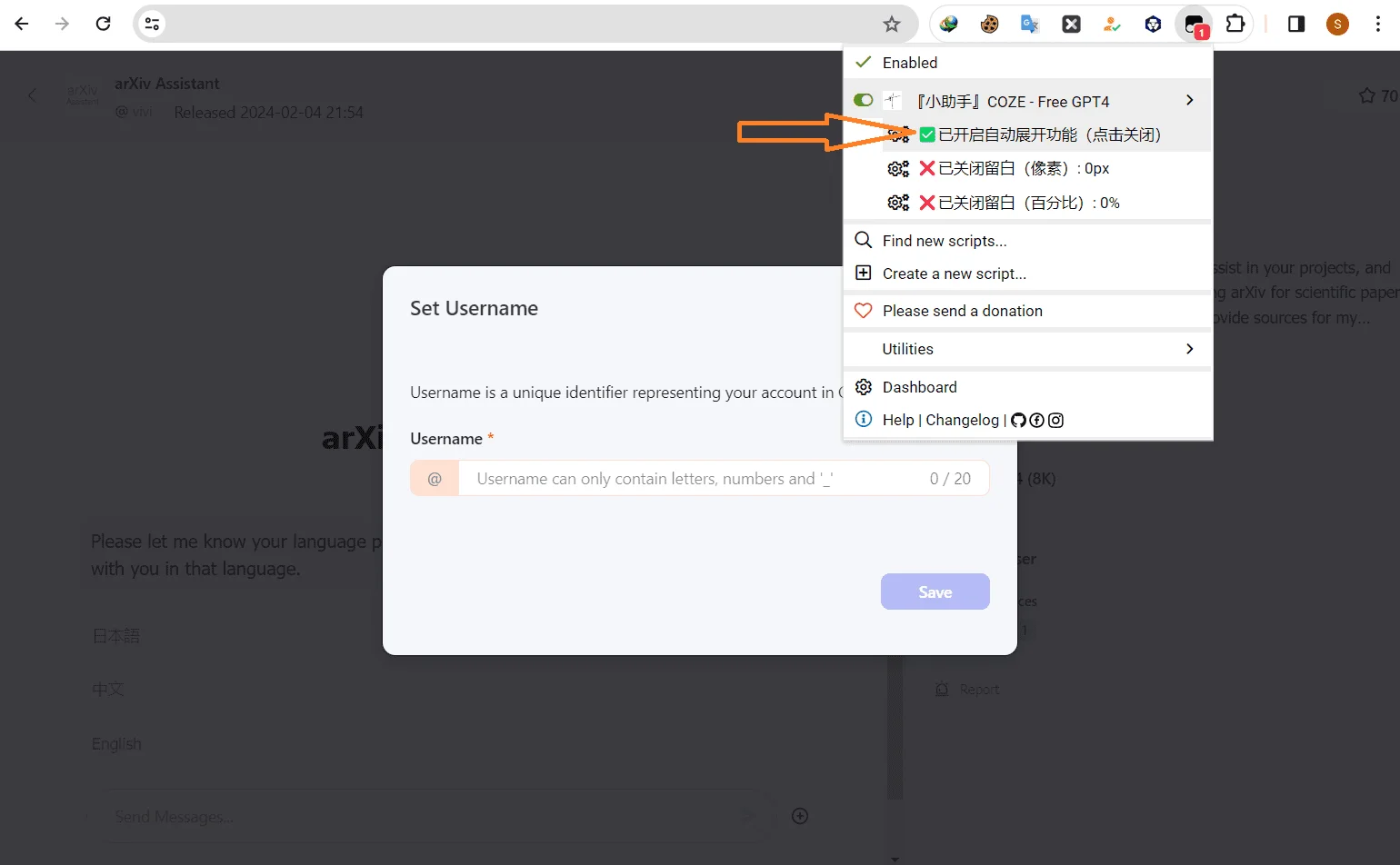This screenshot has height=865, width=1400.
Task: Expand the Utilities submenu arrow
Action: click(x=1190, y=349)
